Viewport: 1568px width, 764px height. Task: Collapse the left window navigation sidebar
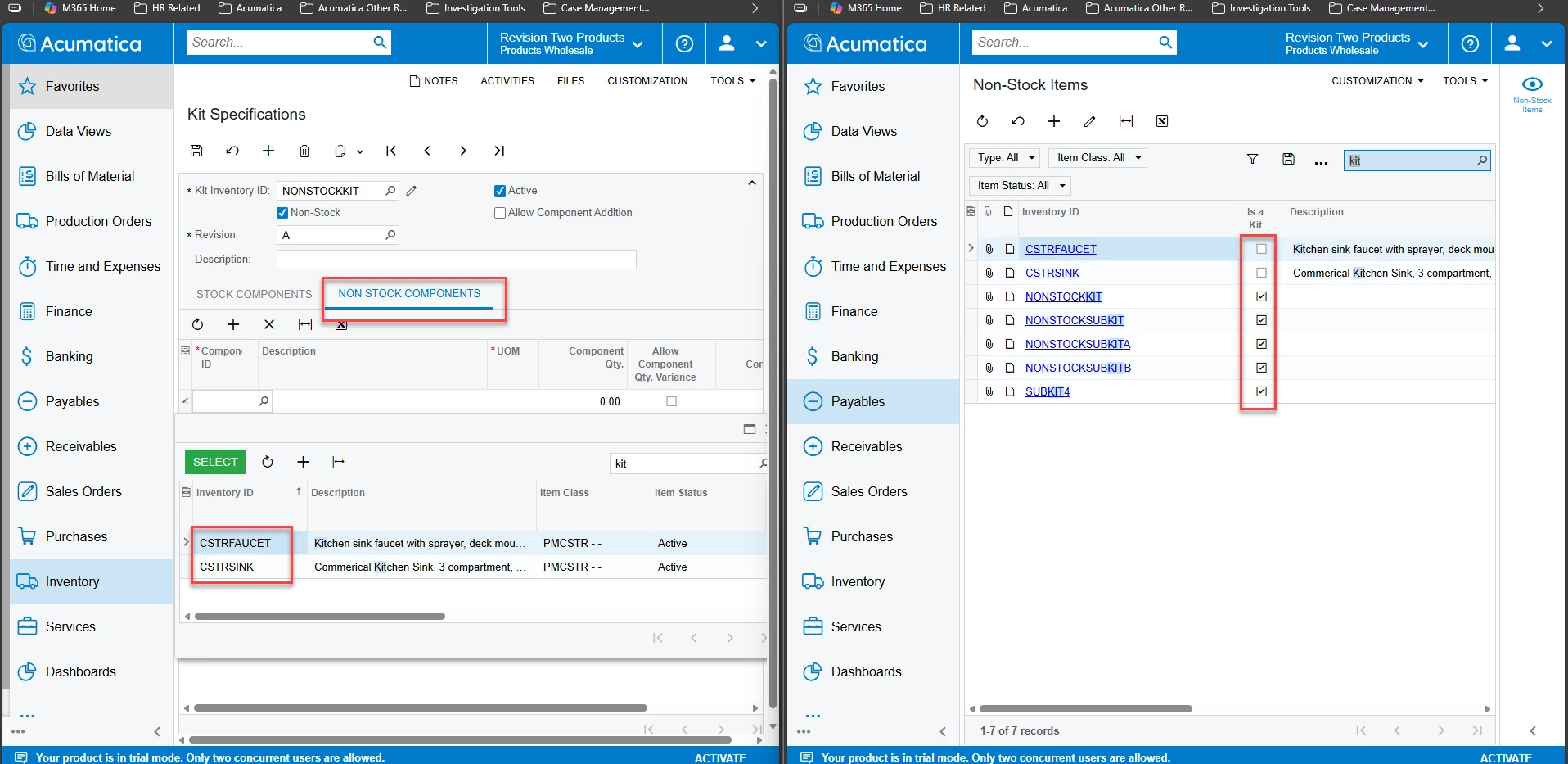point(157,731)
